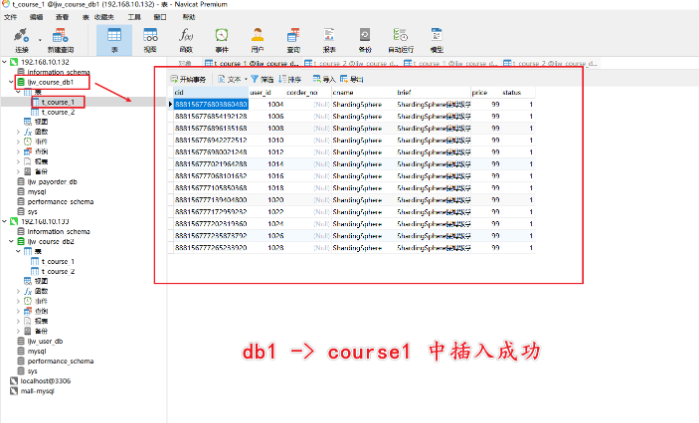Collapse 表 folder under ljw_course_db1

(18, 92)
